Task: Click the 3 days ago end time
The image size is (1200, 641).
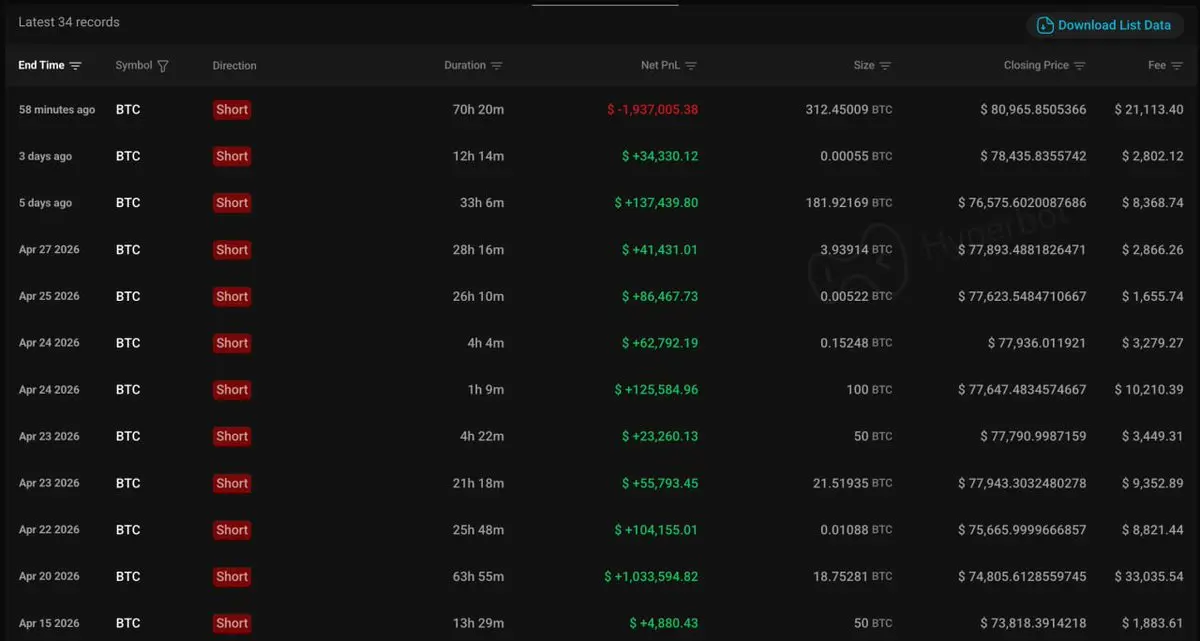Action: pyautogui.click(x=45, y=157)
